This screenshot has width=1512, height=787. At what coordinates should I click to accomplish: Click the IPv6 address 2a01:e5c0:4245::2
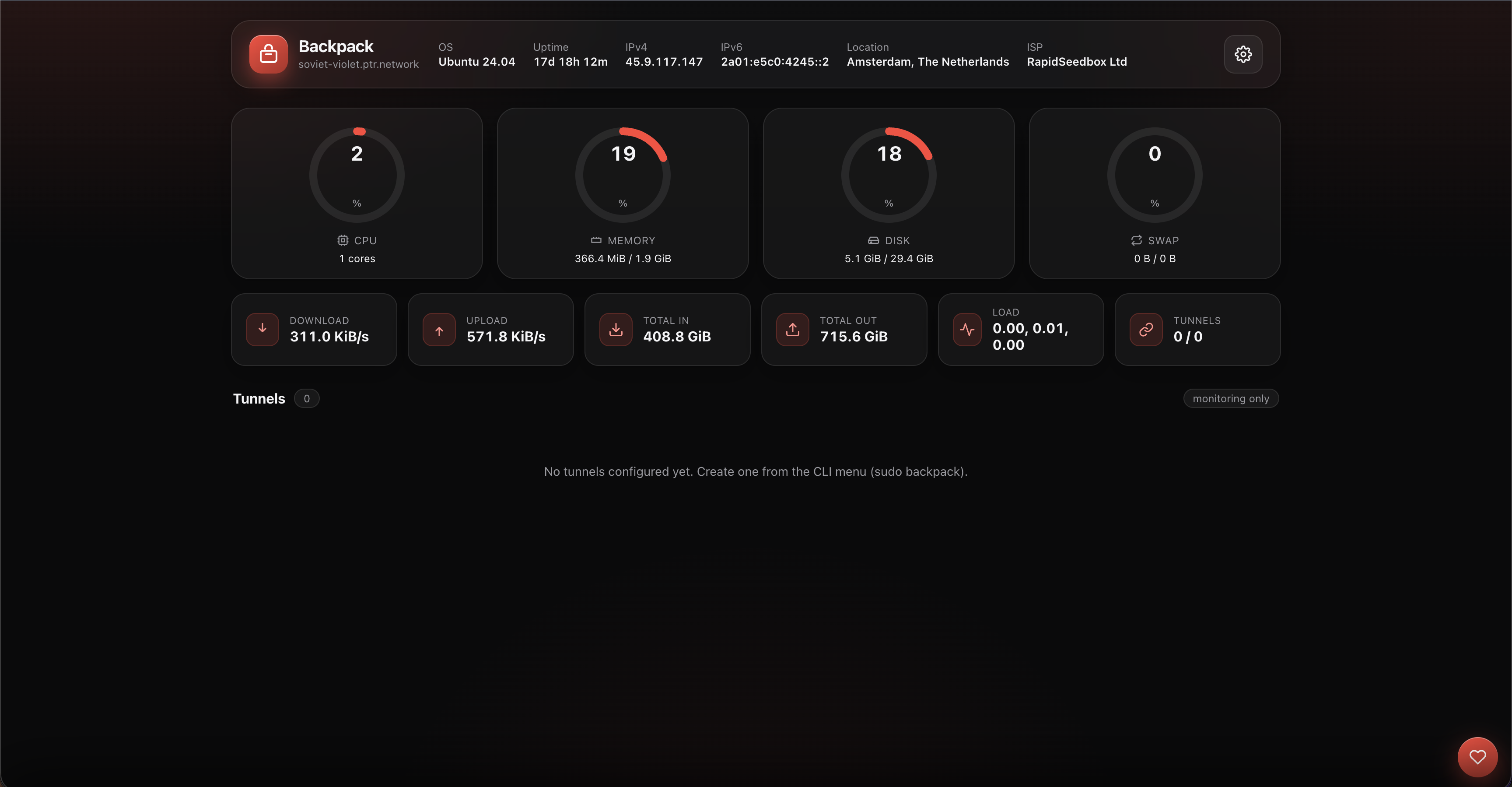[775, 62]
